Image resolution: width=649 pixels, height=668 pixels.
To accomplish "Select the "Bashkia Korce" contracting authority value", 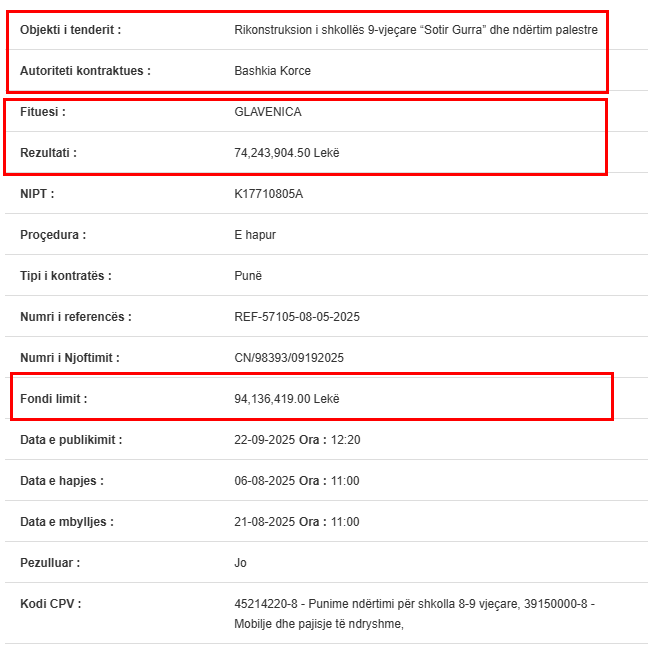I will coord(272,71).
